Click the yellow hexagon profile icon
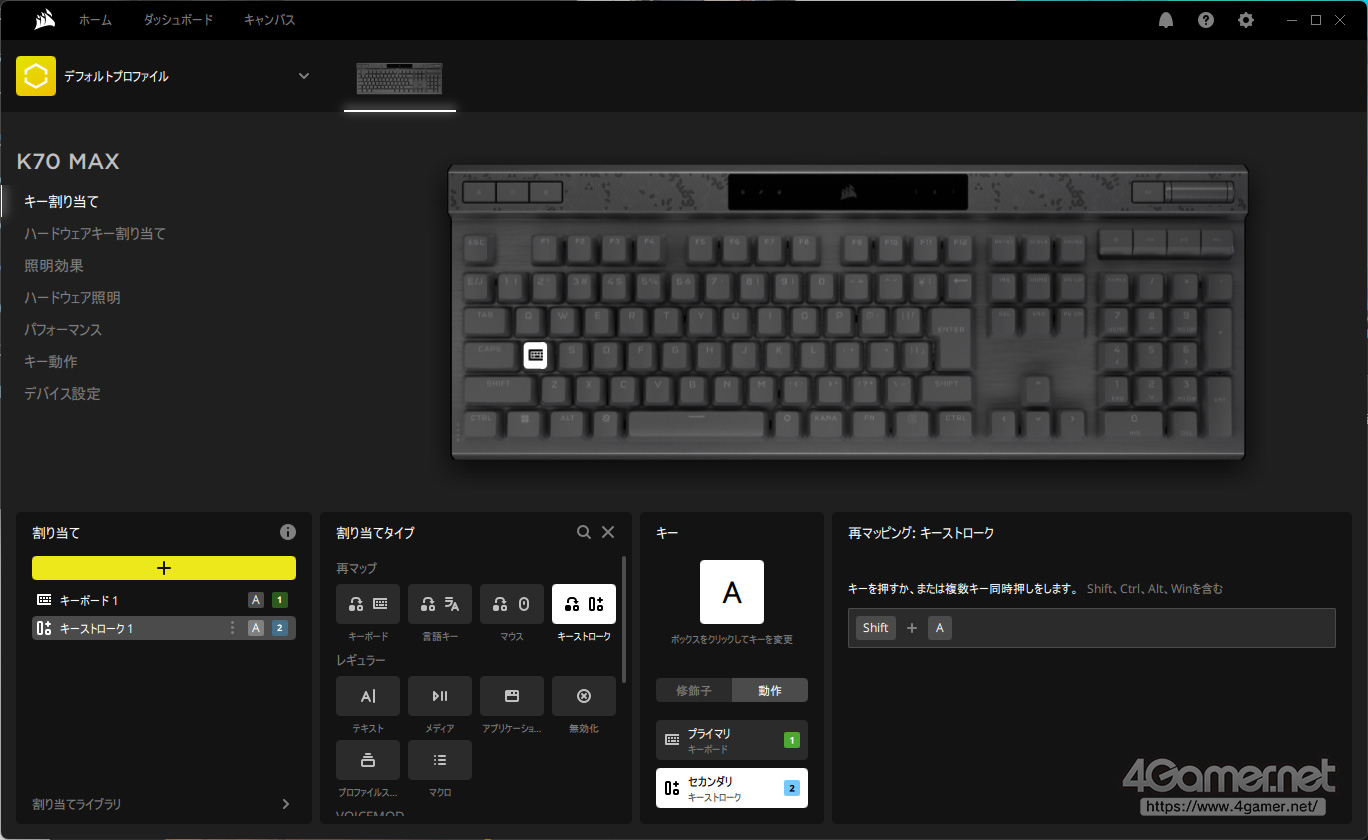 36,76
